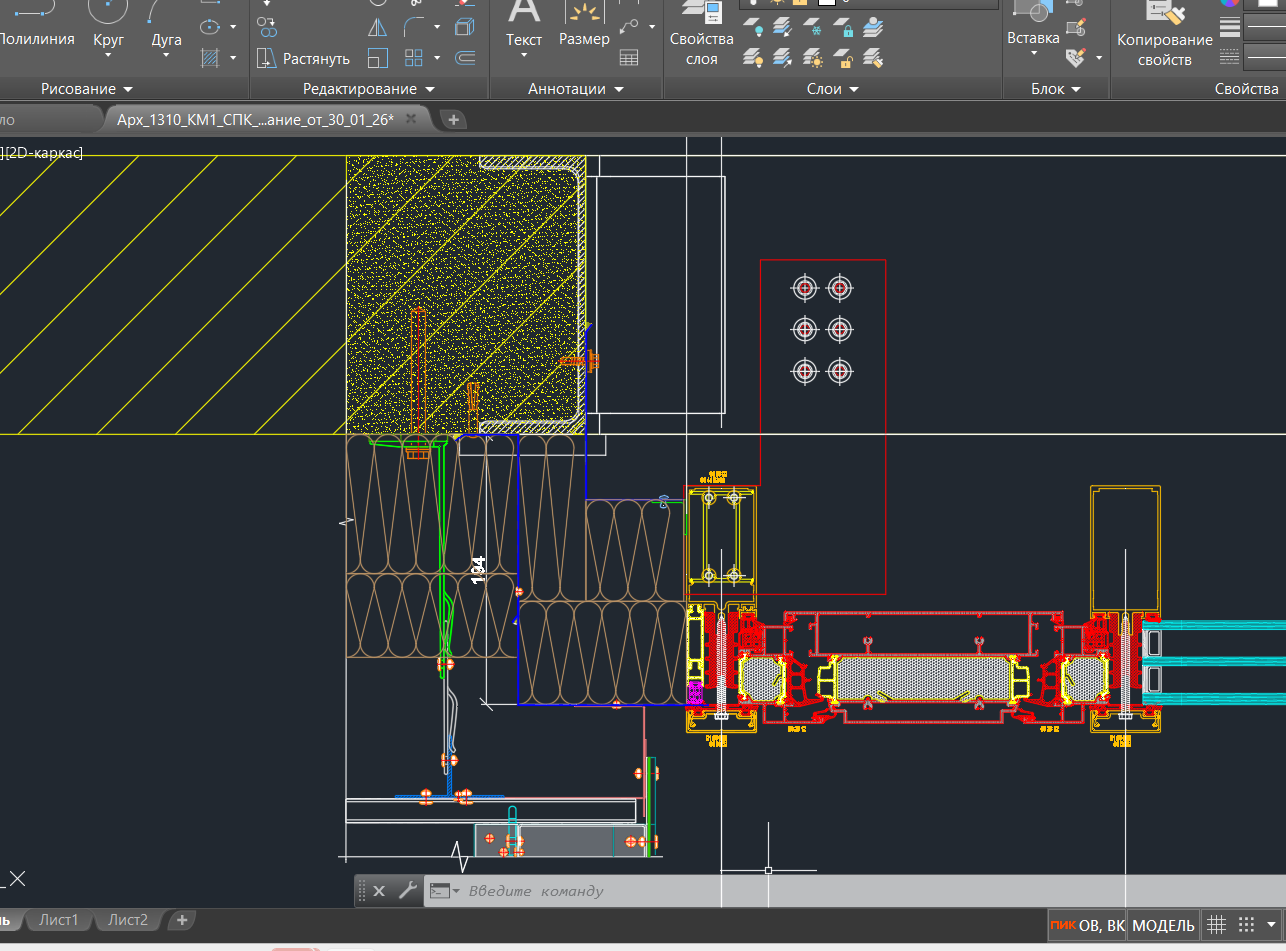This screenshot has height=951, width=1286.
Task: Click the Вставка block insert button
Action: click(1033, 25)
